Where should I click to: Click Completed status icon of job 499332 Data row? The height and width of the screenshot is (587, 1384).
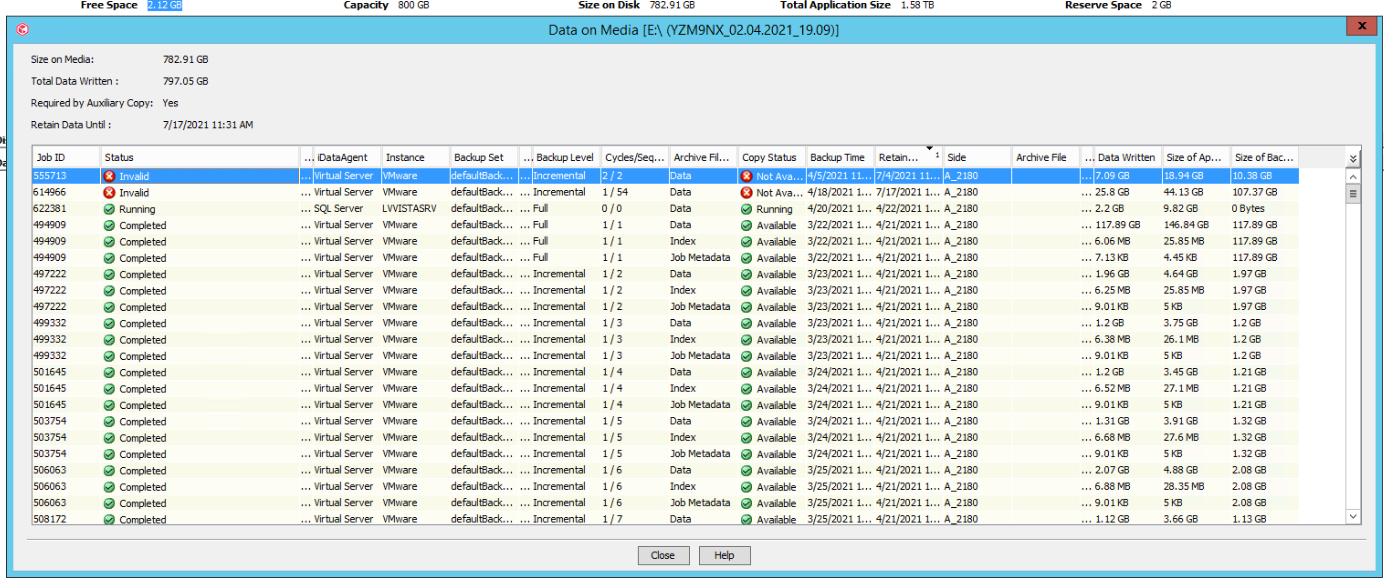point(110,323)
